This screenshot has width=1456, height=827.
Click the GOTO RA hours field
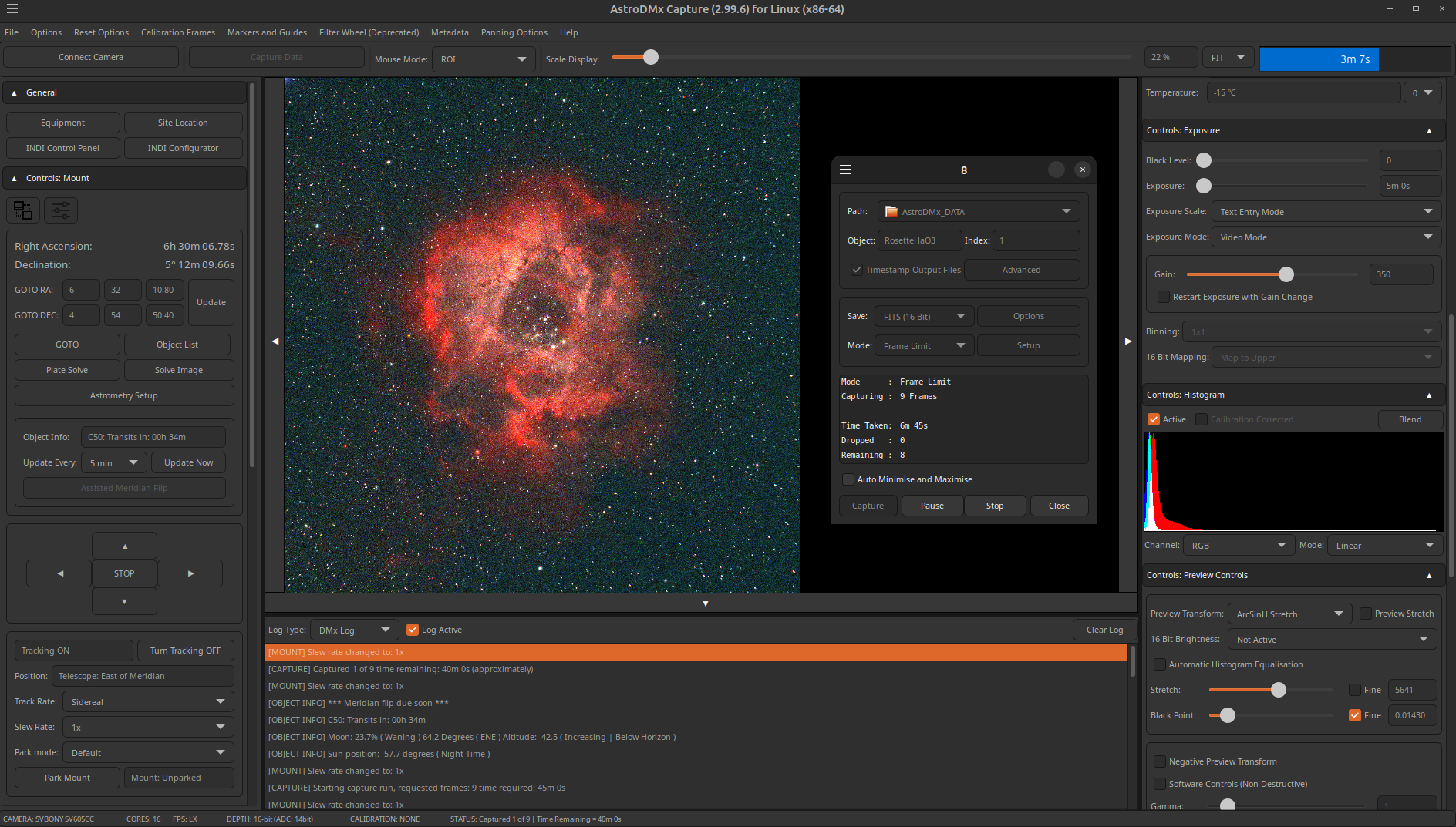82,290
